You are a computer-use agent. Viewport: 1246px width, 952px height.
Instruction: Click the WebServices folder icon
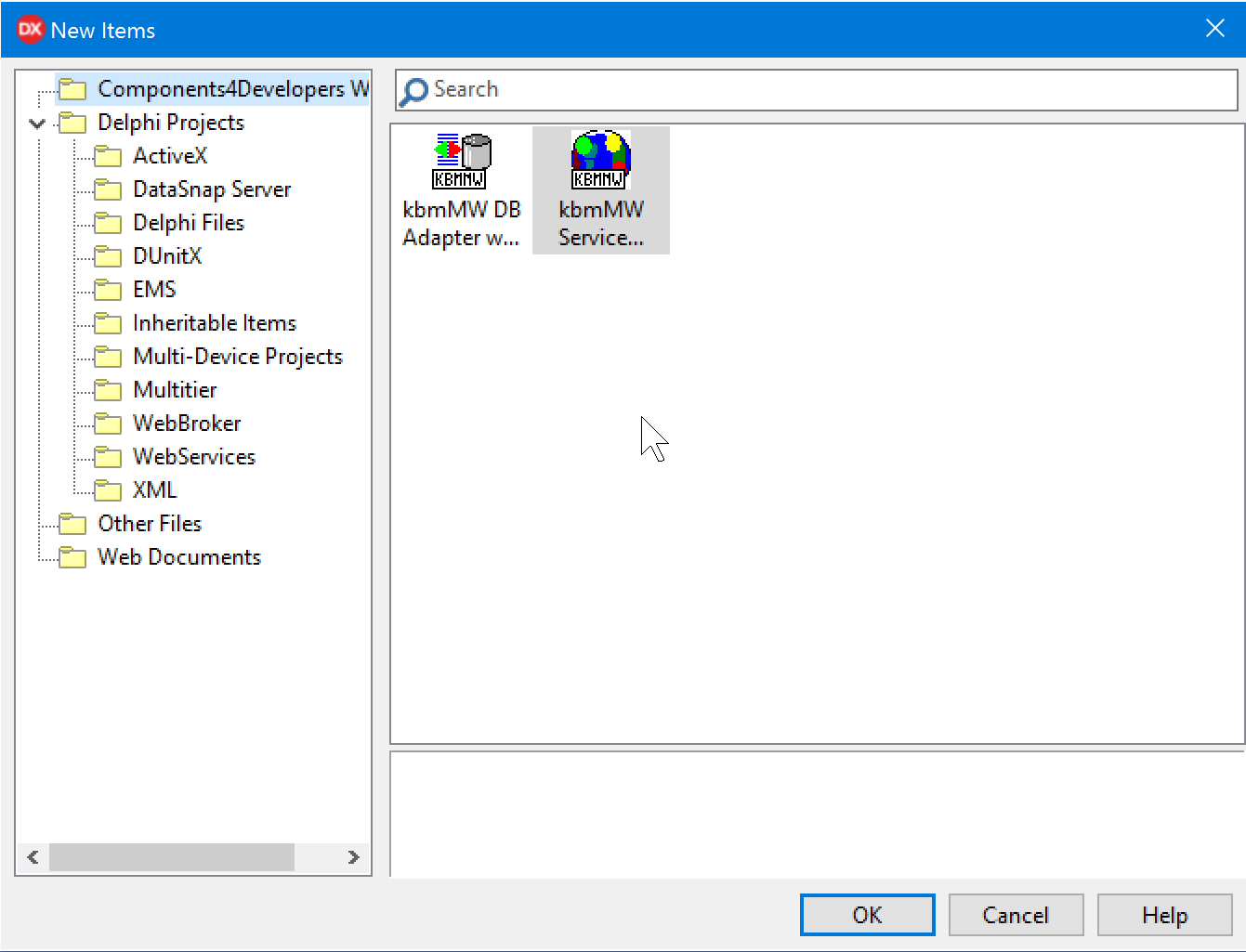tap(108, 457)
